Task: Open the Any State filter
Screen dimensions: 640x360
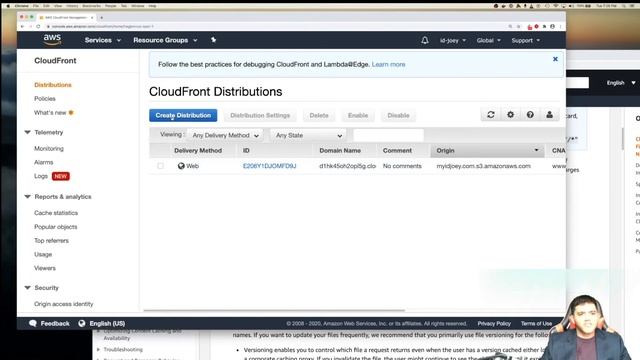Action: (308, 135)
